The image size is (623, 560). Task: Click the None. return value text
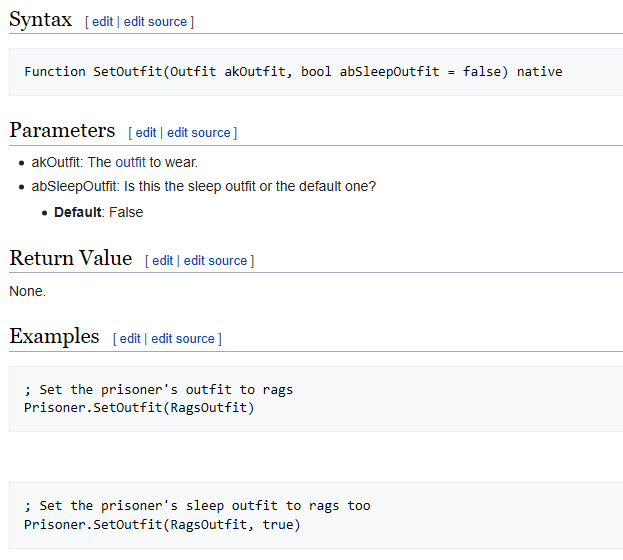coord(27,291)
